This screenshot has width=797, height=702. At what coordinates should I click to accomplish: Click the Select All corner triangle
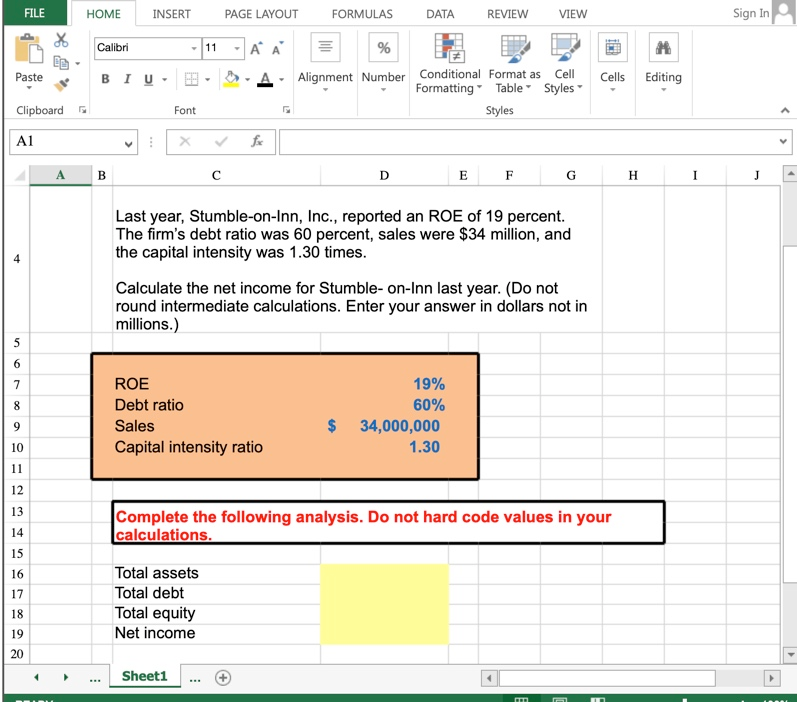[19, 175]
